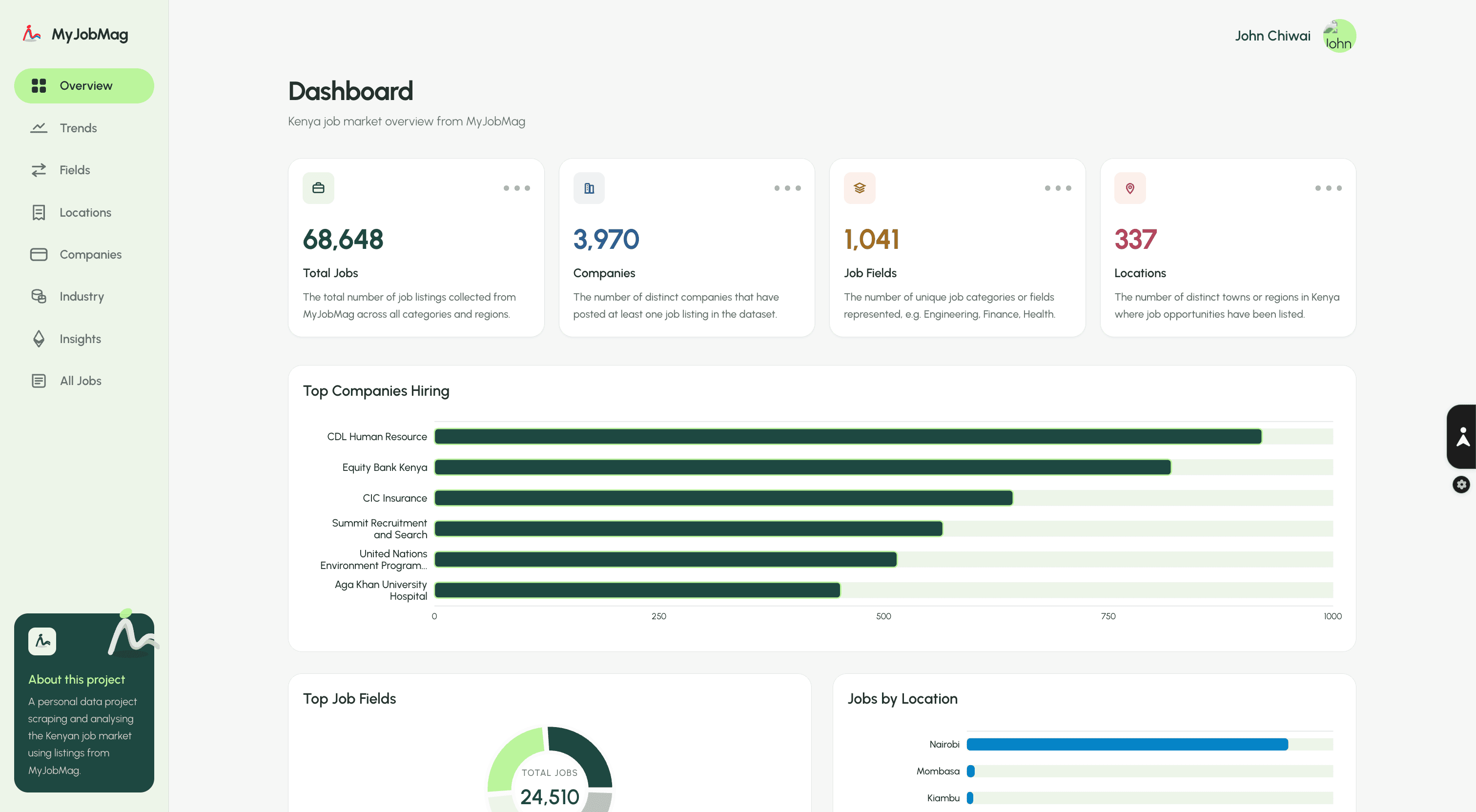This screenshot has height=812, width=1476.
Task: Click the map pin icon on Locations card
Action: tap(1130, 188)
